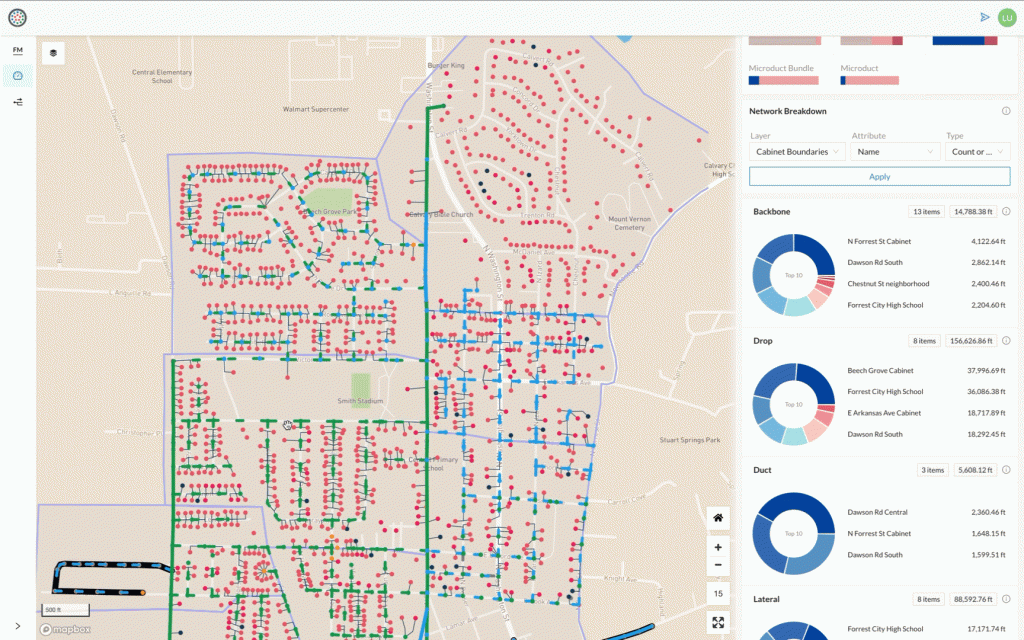Click the Mount Vernon Cemetery map label
Viewport: 1024px width, 640px height.
[629, 223]
